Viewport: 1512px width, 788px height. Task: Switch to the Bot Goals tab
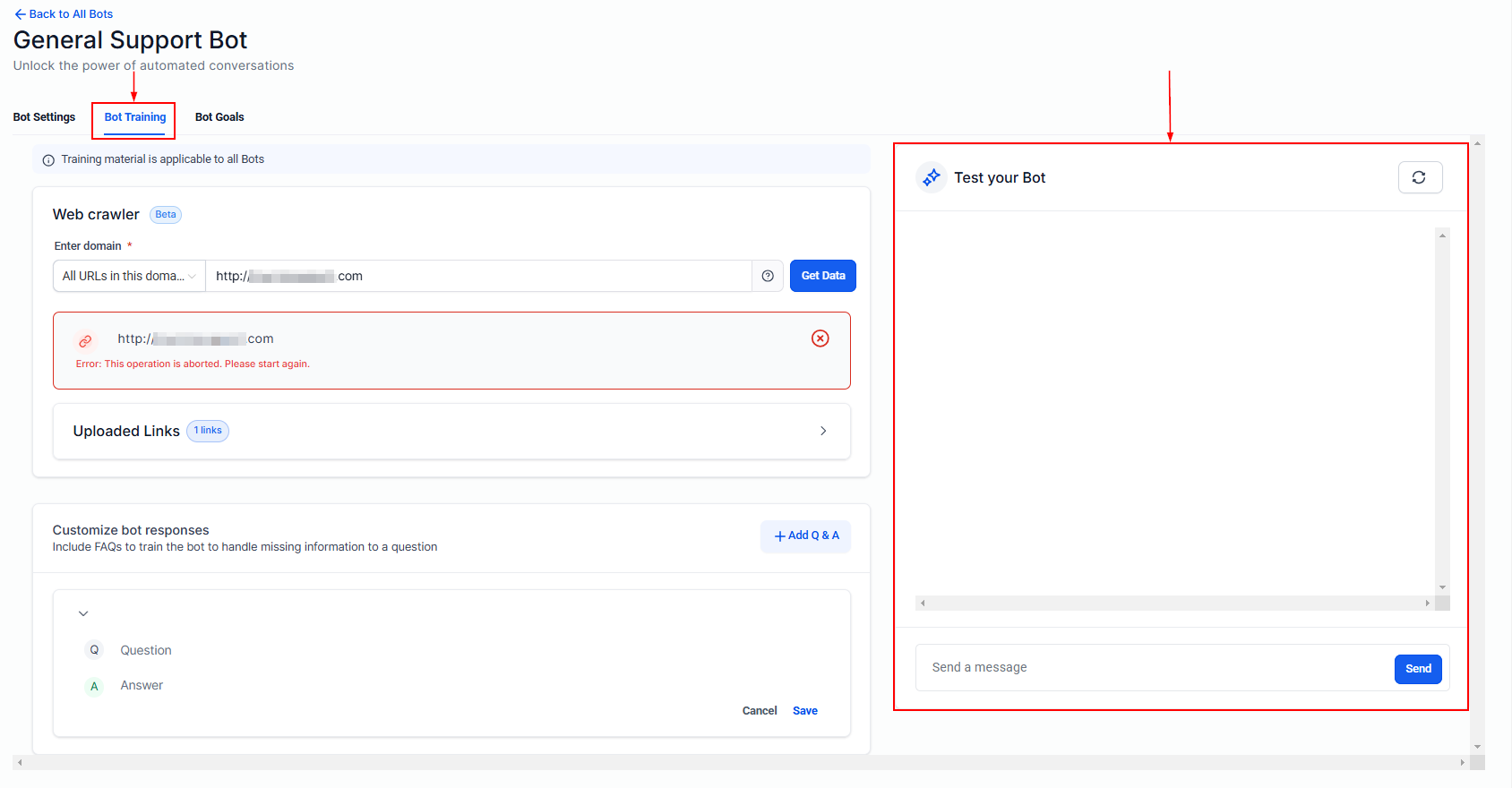pyautogui.click(x=219, y=117)
